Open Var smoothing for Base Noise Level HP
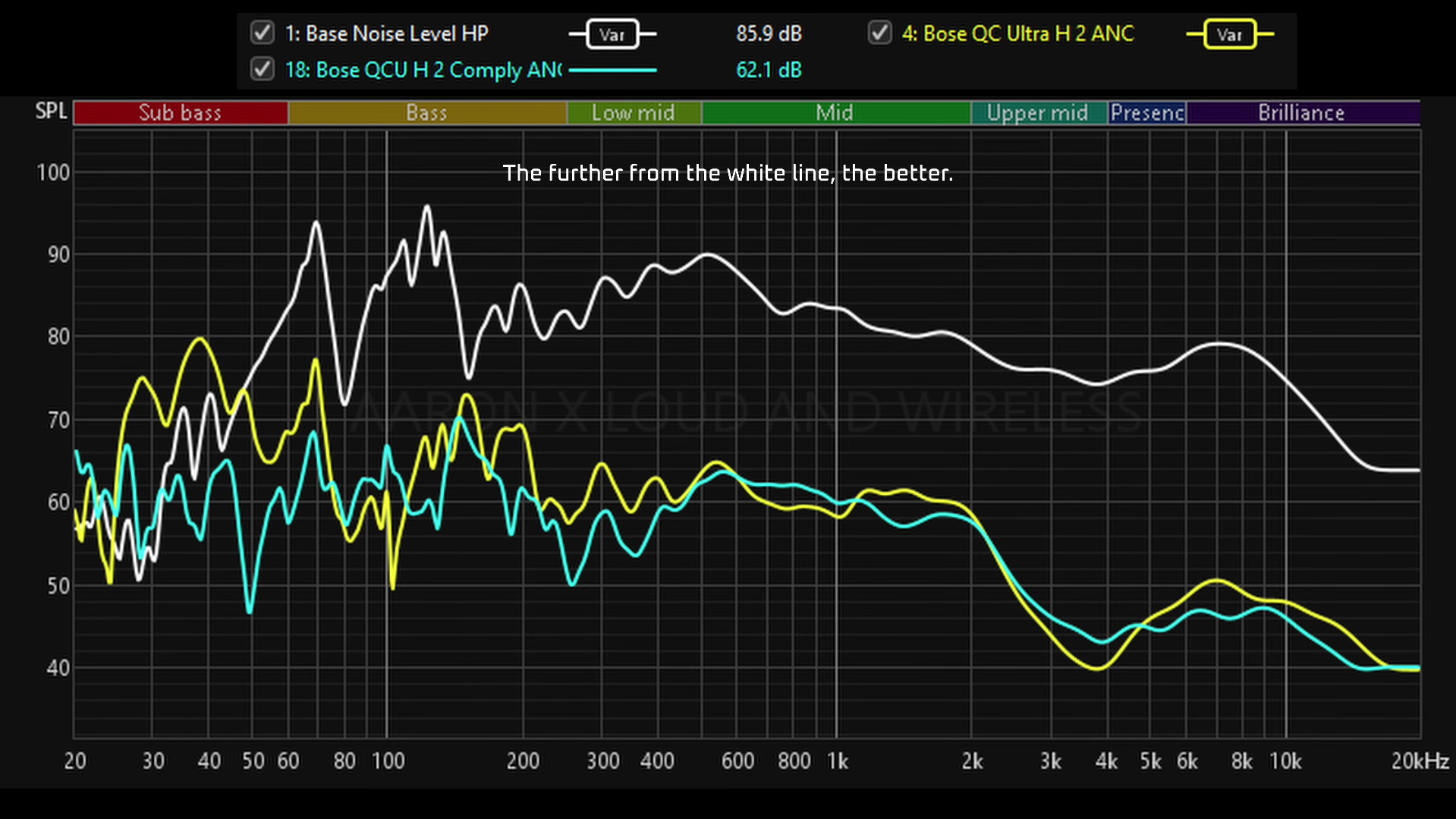Image resolution: width=1456 pixels, height=819 pixels. [612, 34]
